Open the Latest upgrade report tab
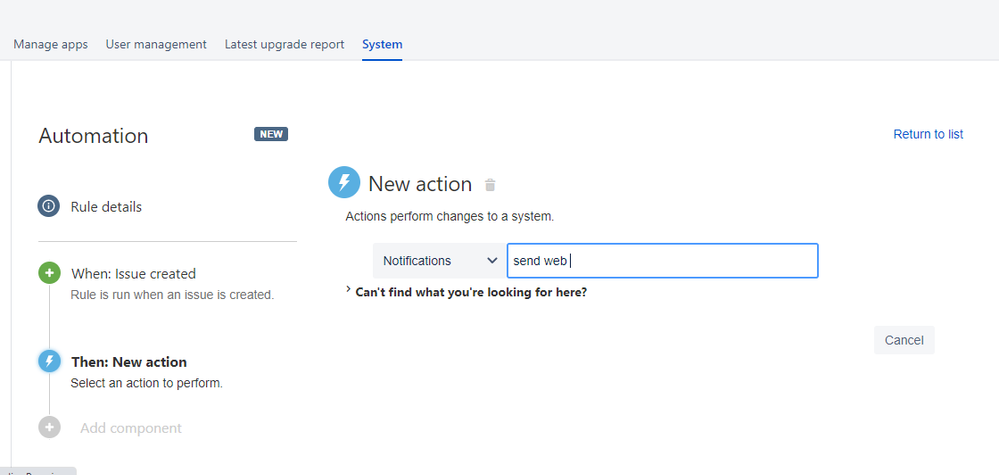Image resolution: width=999 pixels, height=475 pixels. point(284,45)
